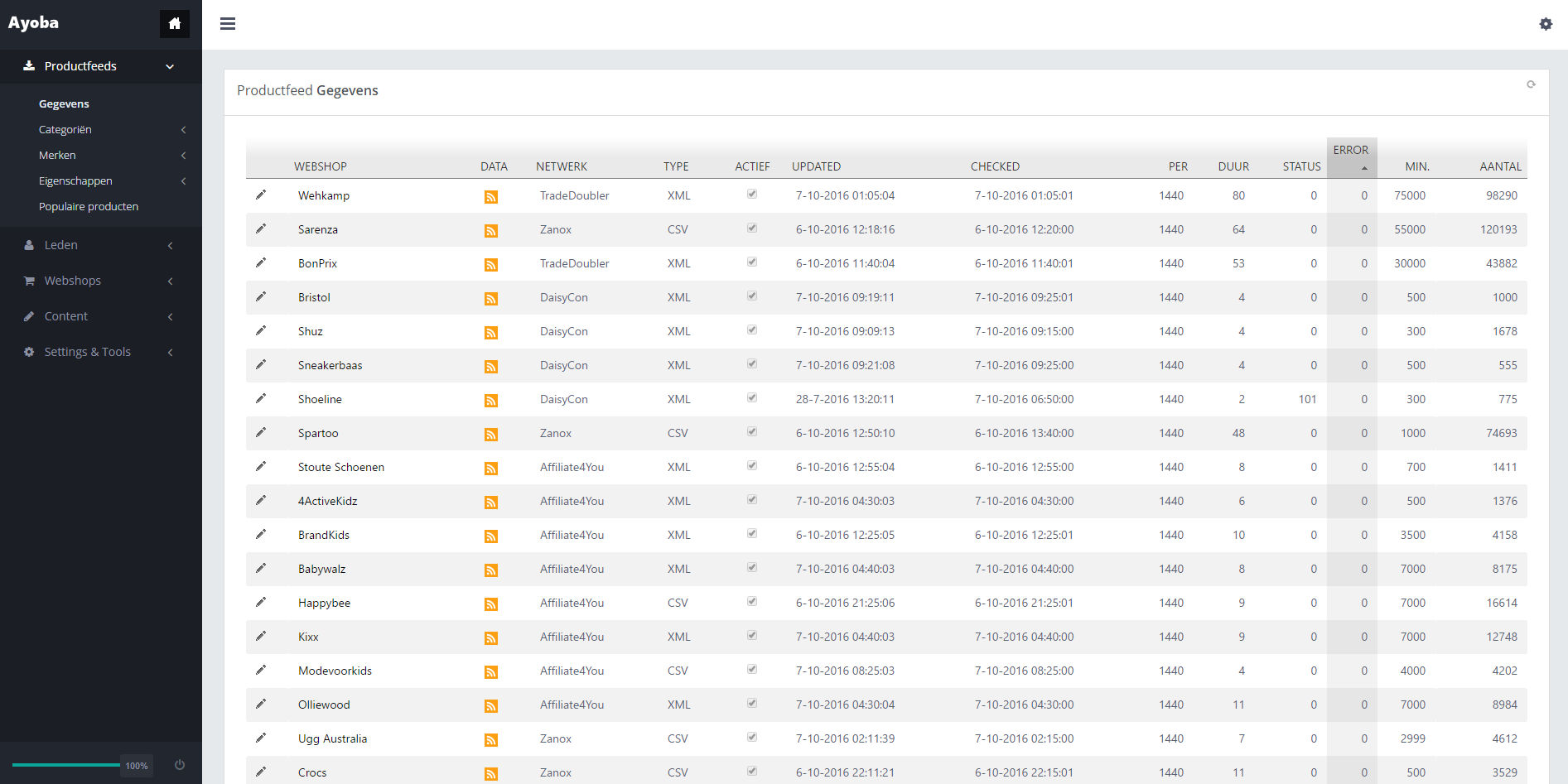The width and height of the screenshot is (1568, 784).
Task: Expand the Webshops sidebar menu
Action: pos(101,281)
